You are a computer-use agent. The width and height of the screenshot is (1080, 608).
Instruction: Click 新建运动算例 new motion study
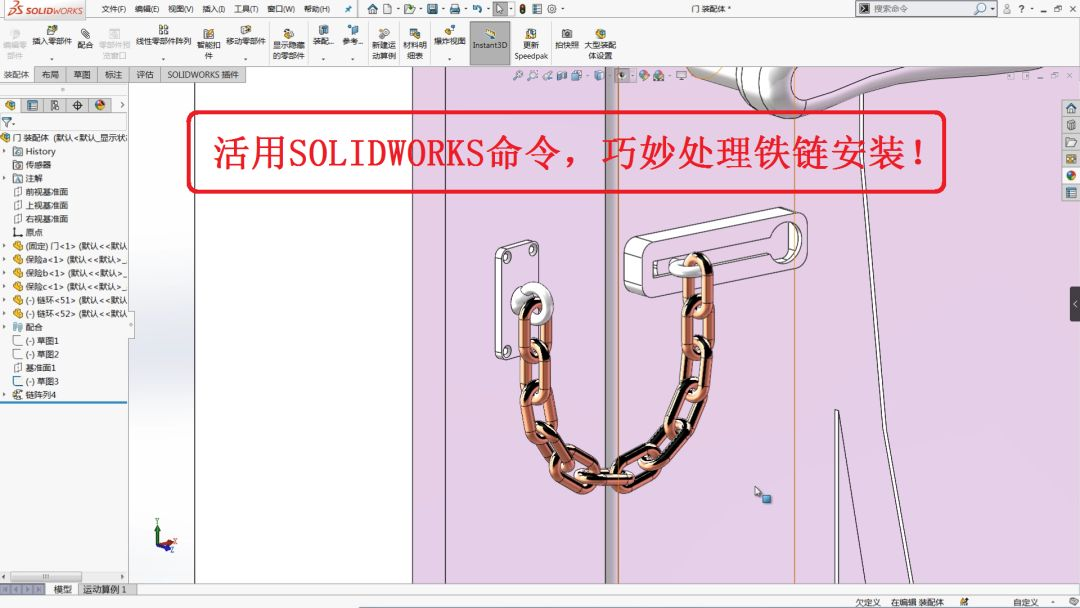pyautogui.click(x=384, y=44)
